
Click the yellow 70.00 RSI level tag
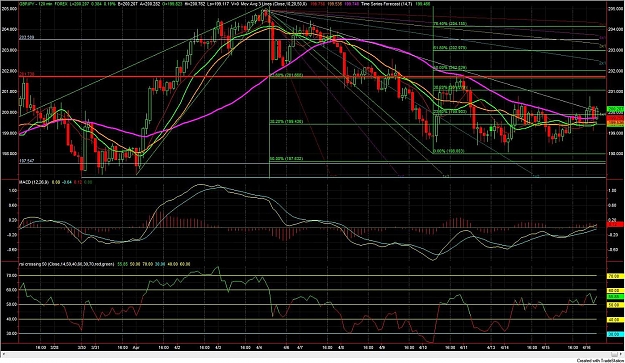tap(615, 276)
